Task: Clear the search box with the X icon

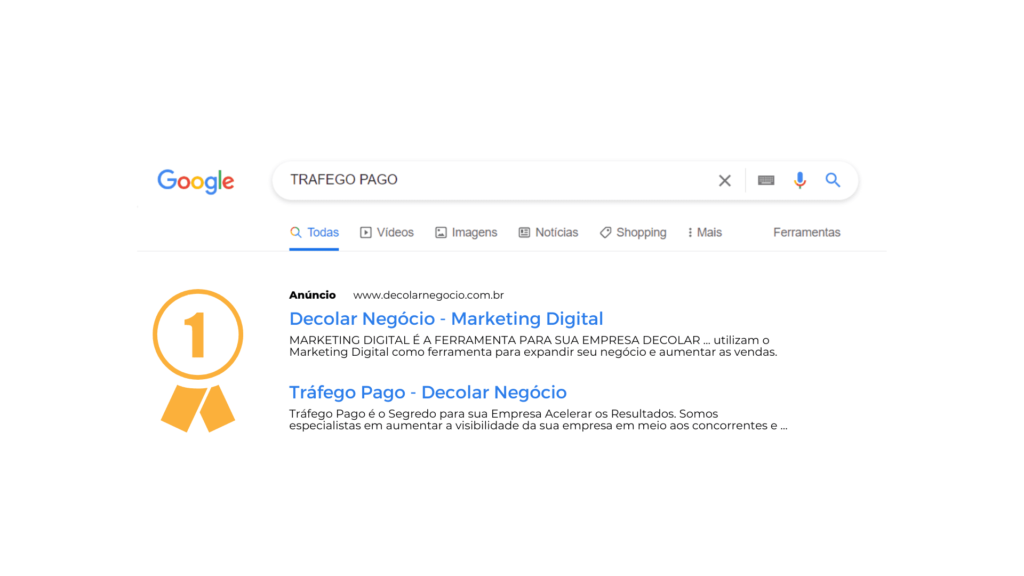Action: click(x=724, y=180)
